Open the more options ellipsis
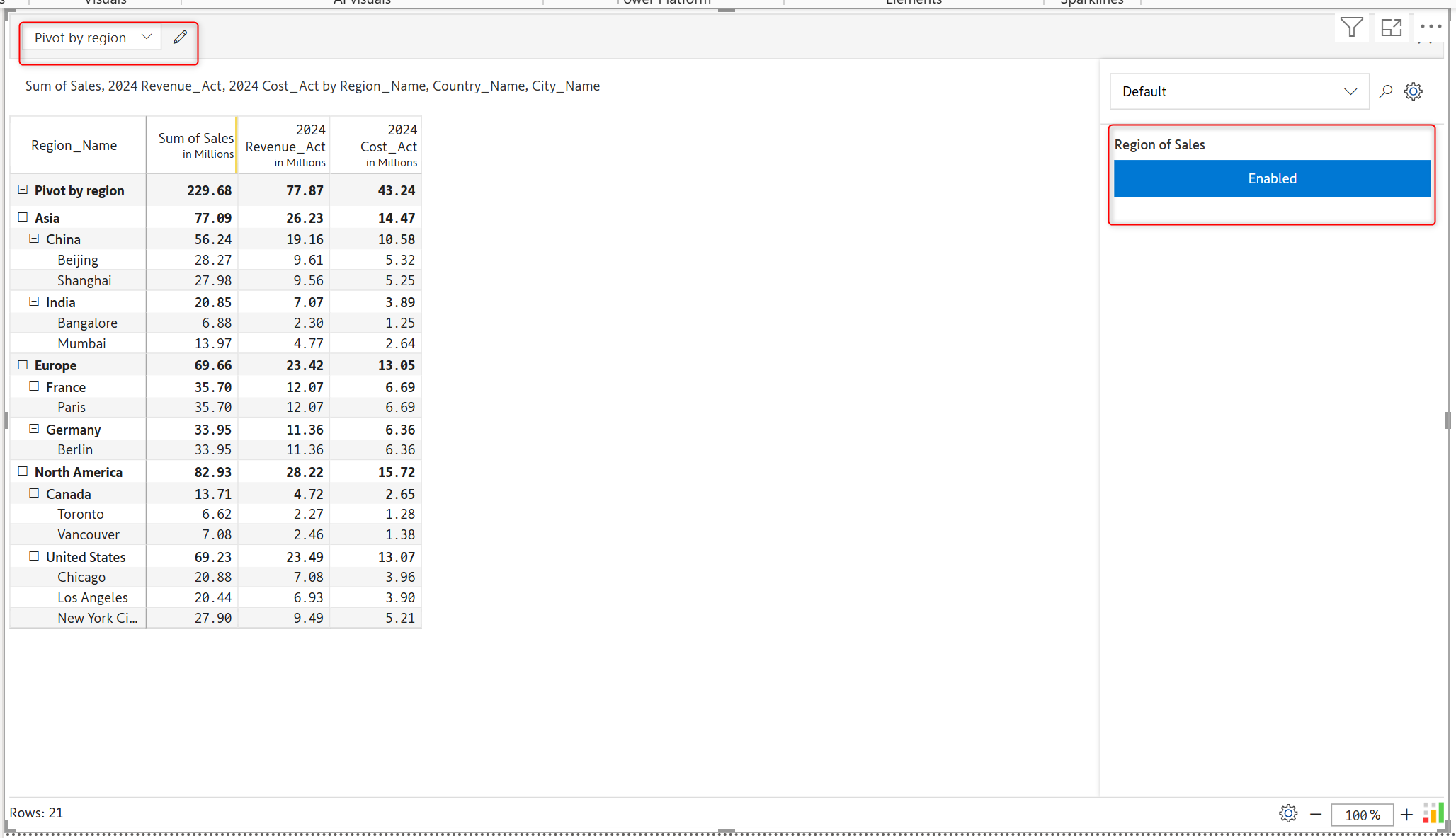The image size is (1456, 838). pyautogui.click(x=1430, y=26)
